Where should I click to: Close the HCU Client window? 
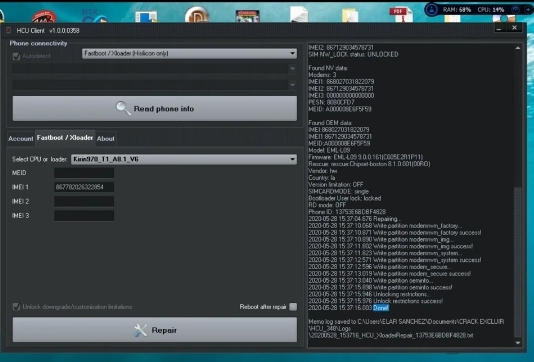point(514,28)
